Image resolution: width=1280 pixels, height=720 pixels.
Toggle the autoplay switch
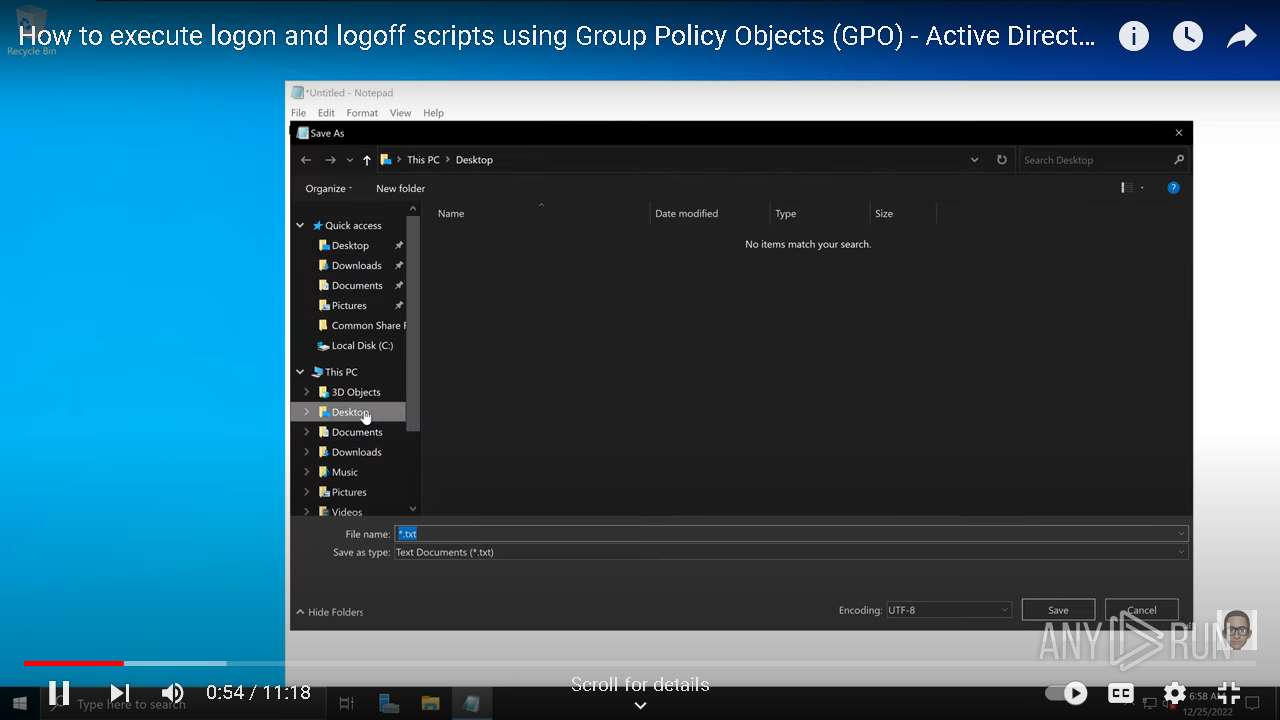(1067, 692)
